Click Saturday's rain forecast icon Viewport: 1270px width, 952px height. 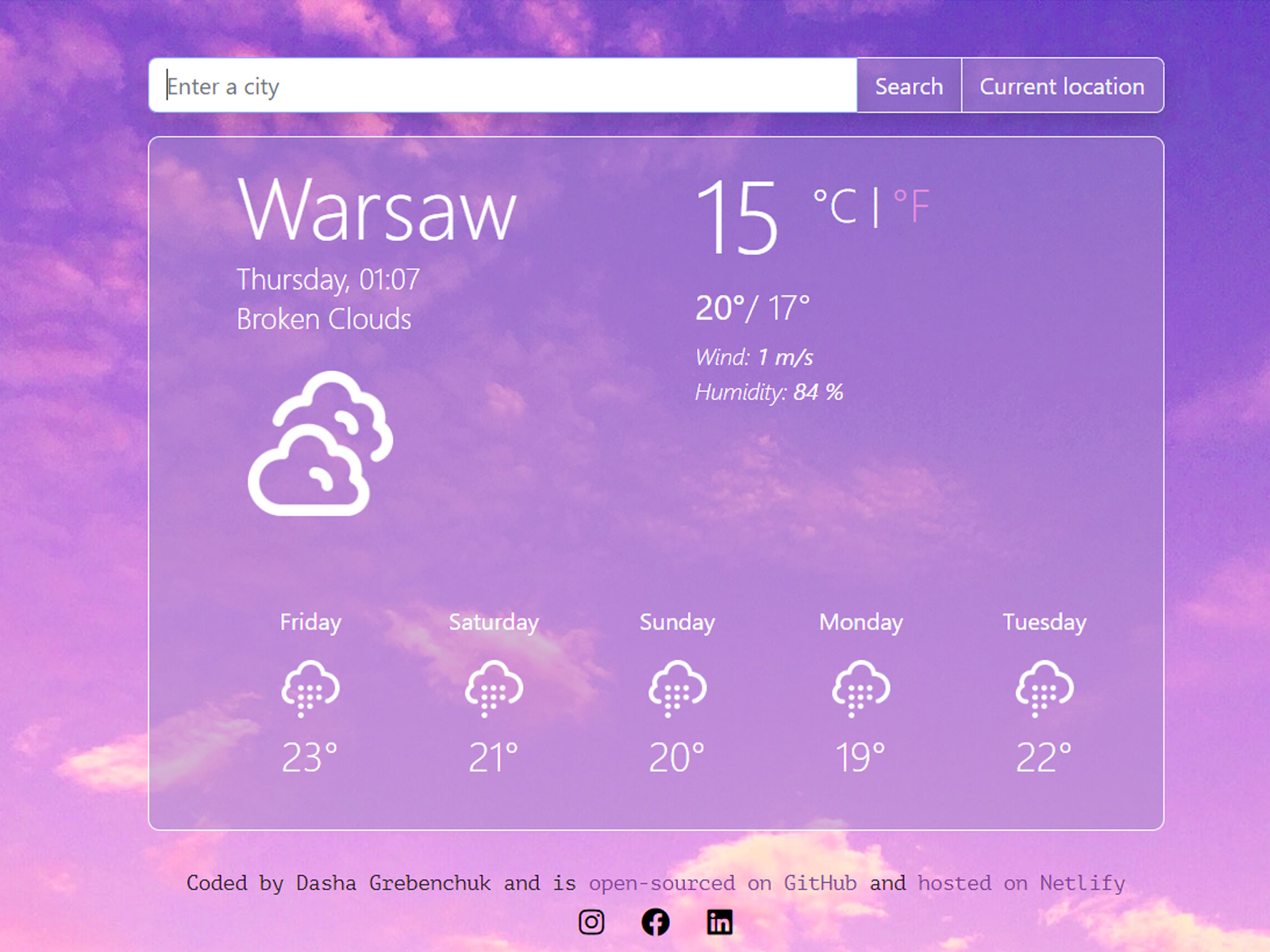tap(494, 689)
